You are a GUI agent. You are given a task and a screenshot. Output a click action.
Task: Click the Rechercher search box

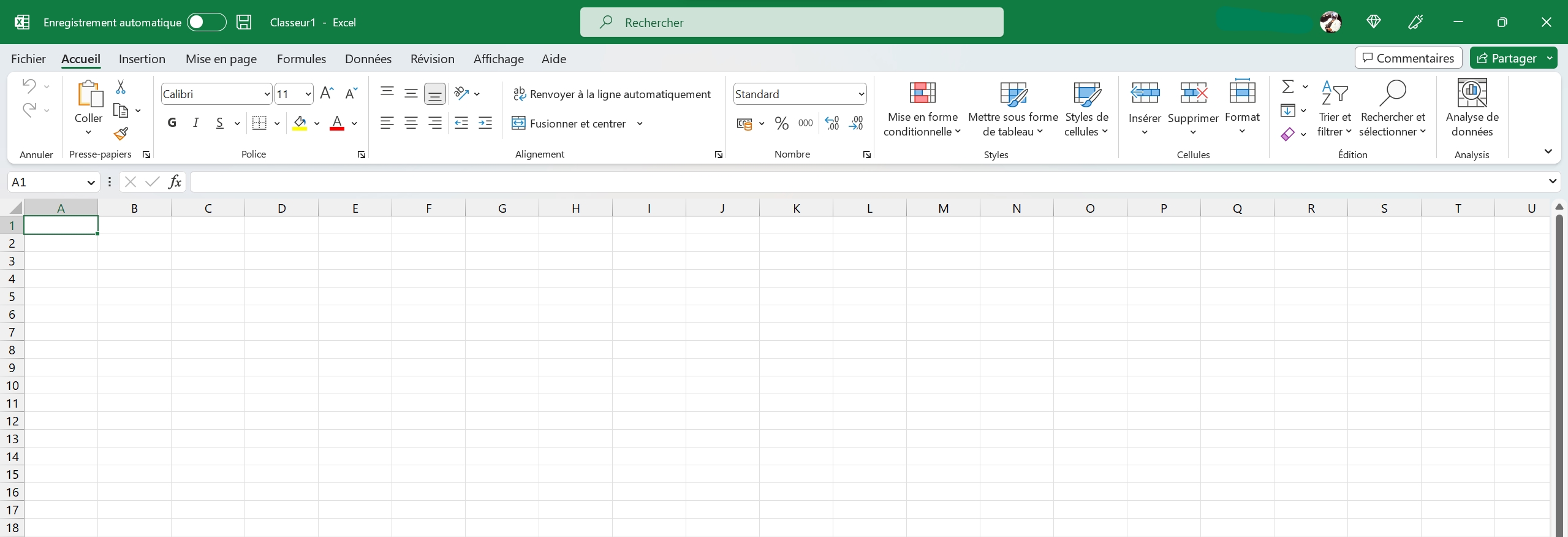(x=791, y=23)
